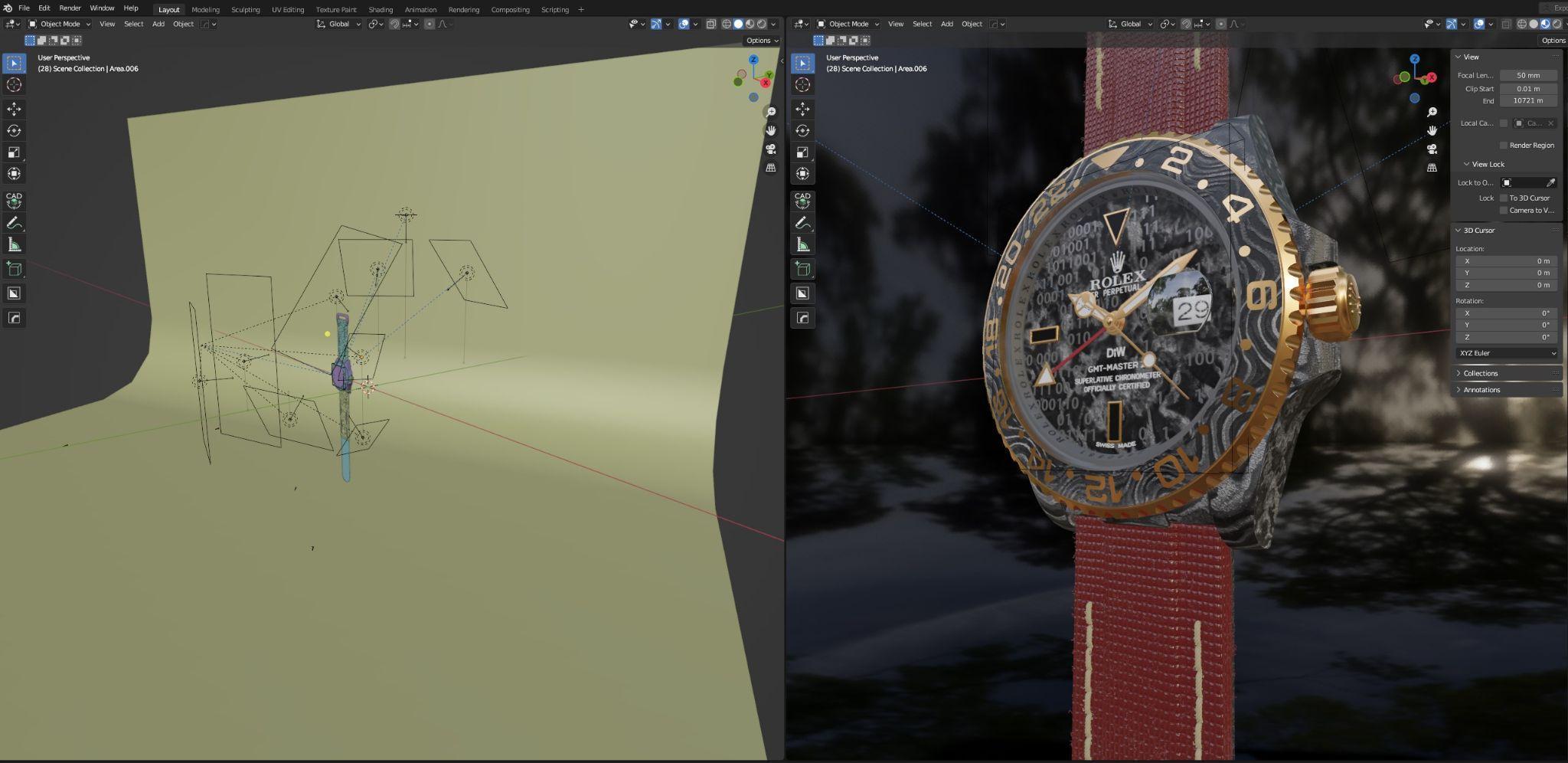The height and width of the screenshot is (763, 1568).
Task: Switch to the UV Editing workspace tab
Action: click(x=288, y=10)
